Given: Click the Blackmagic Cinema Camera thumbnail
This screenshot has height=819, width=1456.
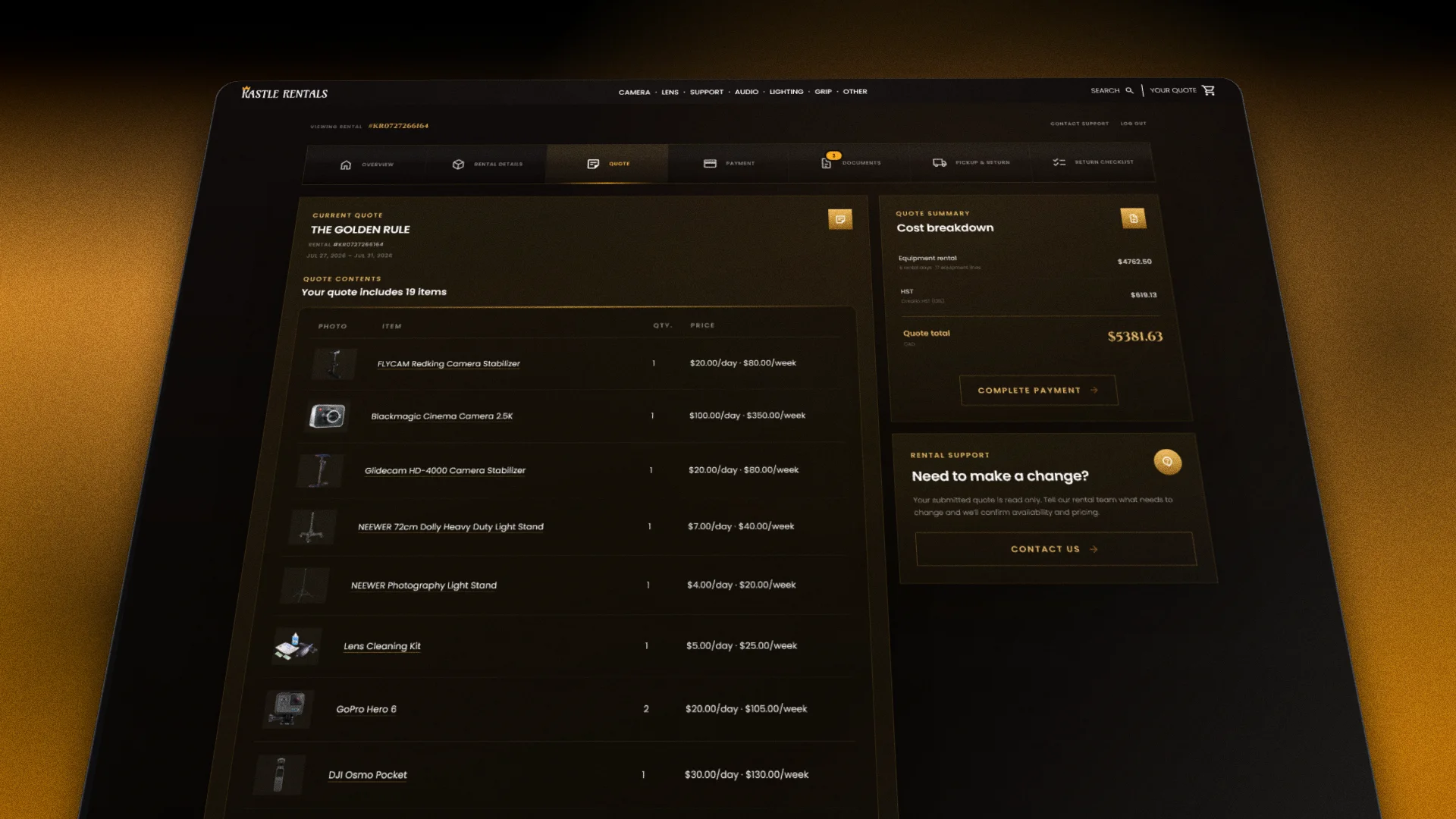Looking at the screenshot, I should (328, 416).
